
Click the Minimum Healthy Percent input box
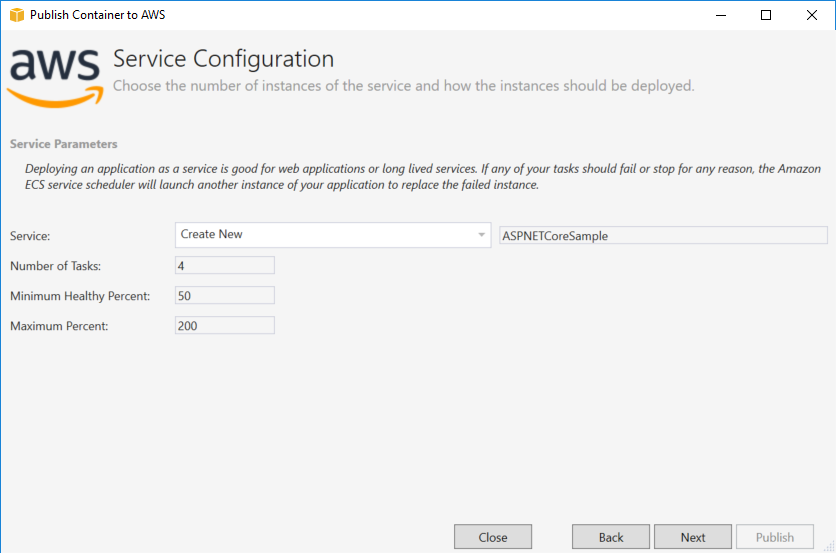click(224, 296)
